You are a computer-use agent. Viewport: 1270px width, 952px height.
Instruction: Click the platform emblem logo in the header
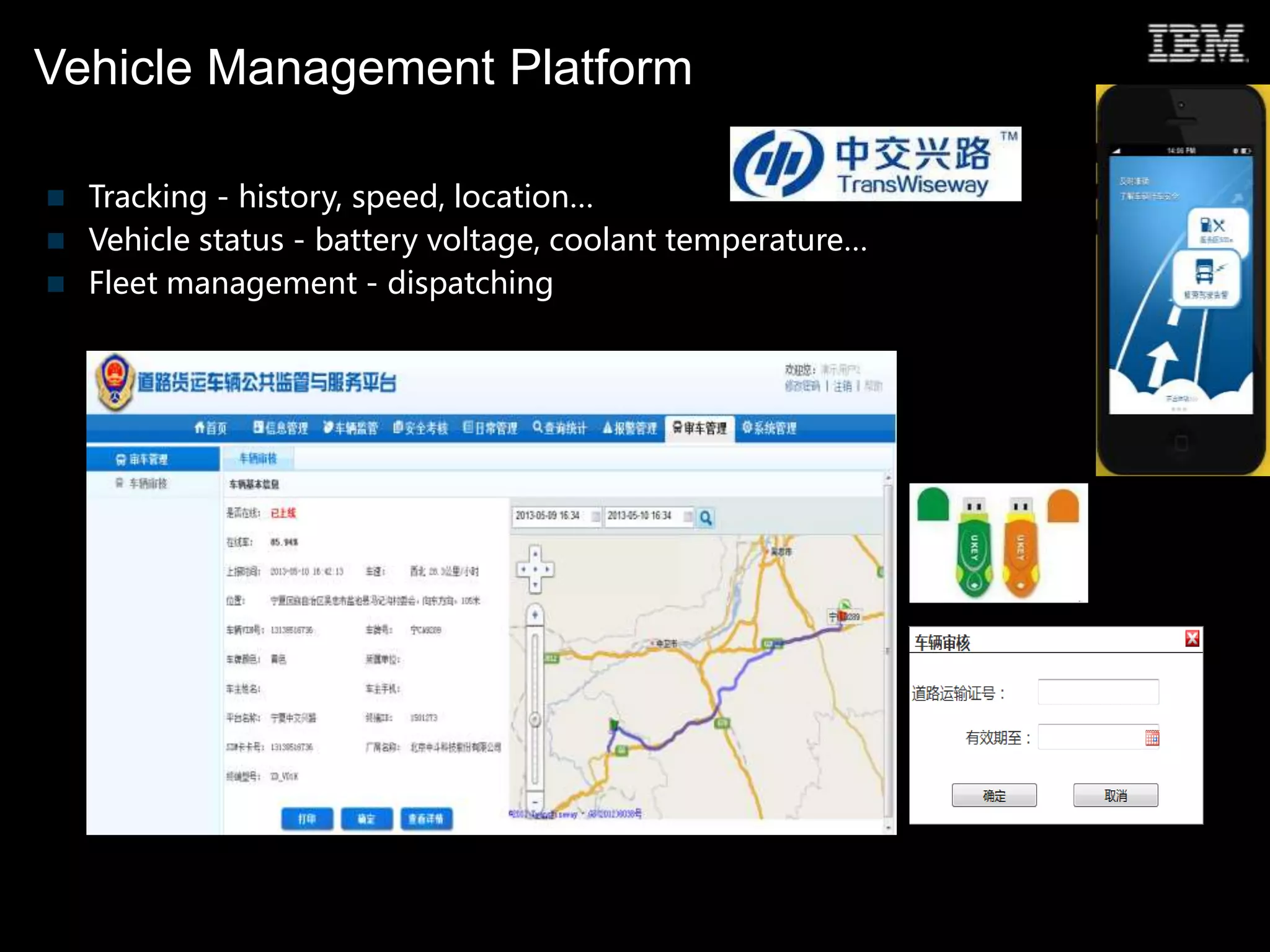click(115, 382)
